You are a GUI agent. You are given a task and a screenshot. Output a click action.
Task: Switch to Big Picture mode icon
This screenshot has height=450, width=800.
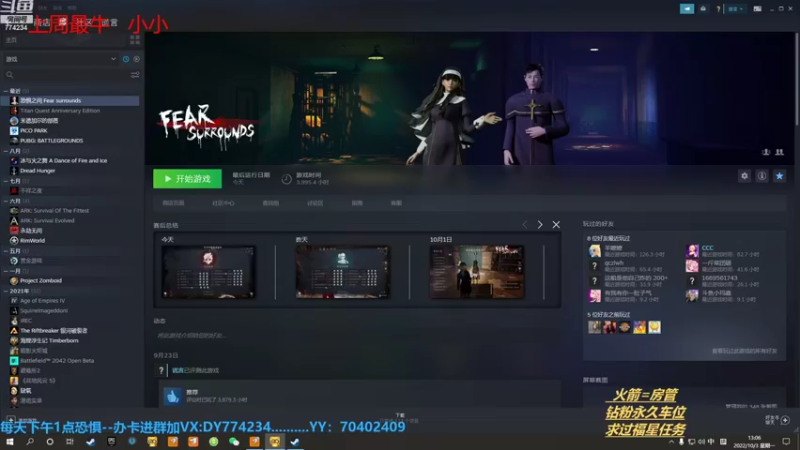tap(757, 9)
